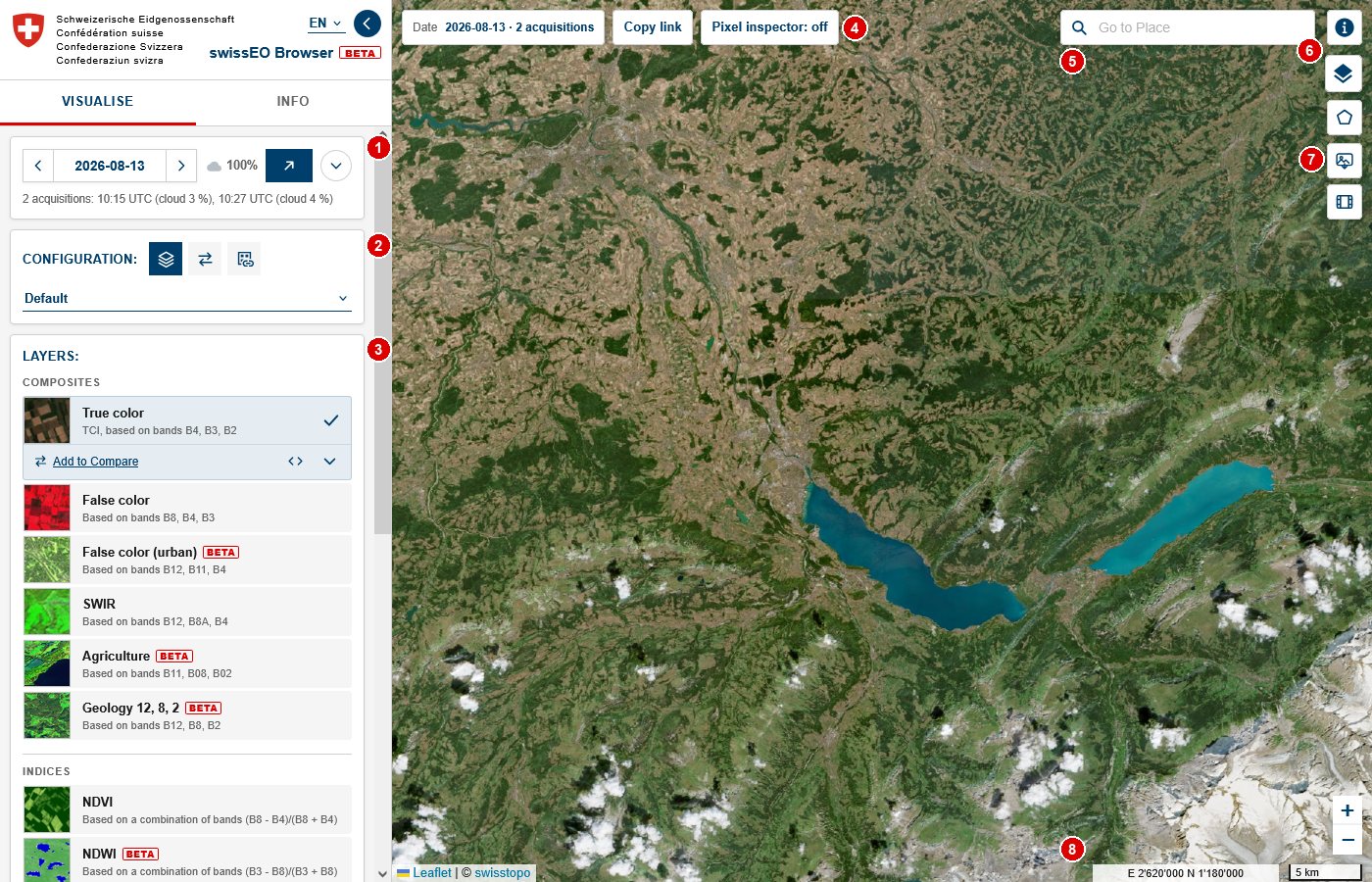Open the image download tool
This screenshot has width=1372, height=882.
point(1345,160)
